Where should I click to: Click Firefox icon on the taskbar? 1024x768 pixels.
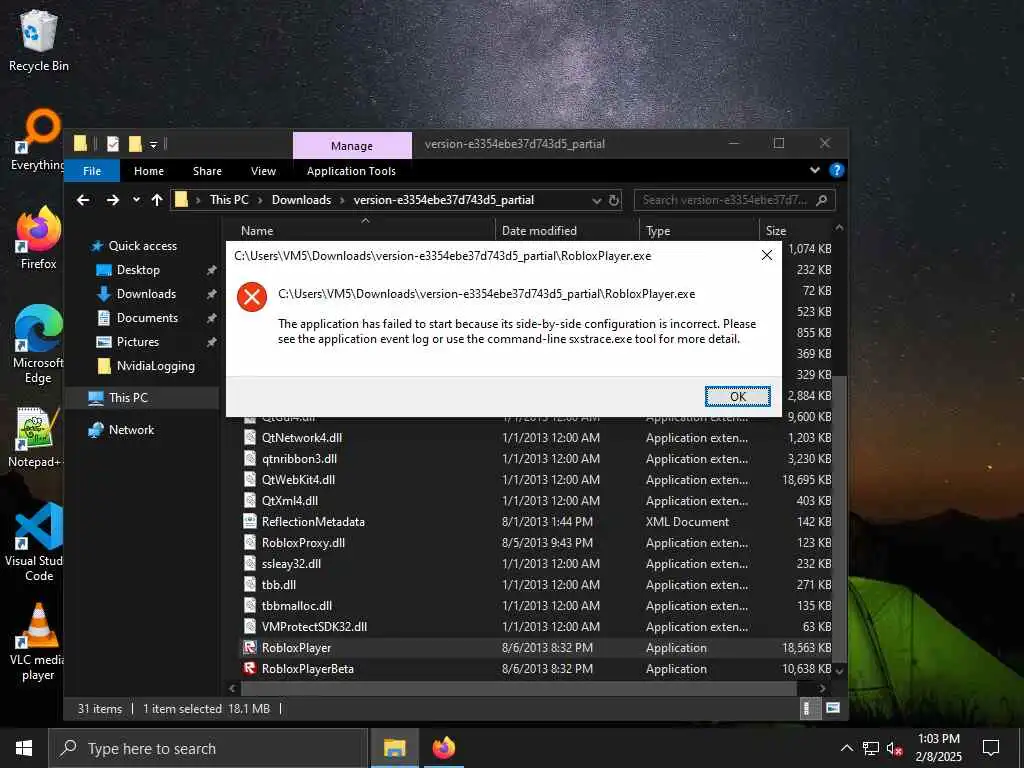[x=443, y=748]
